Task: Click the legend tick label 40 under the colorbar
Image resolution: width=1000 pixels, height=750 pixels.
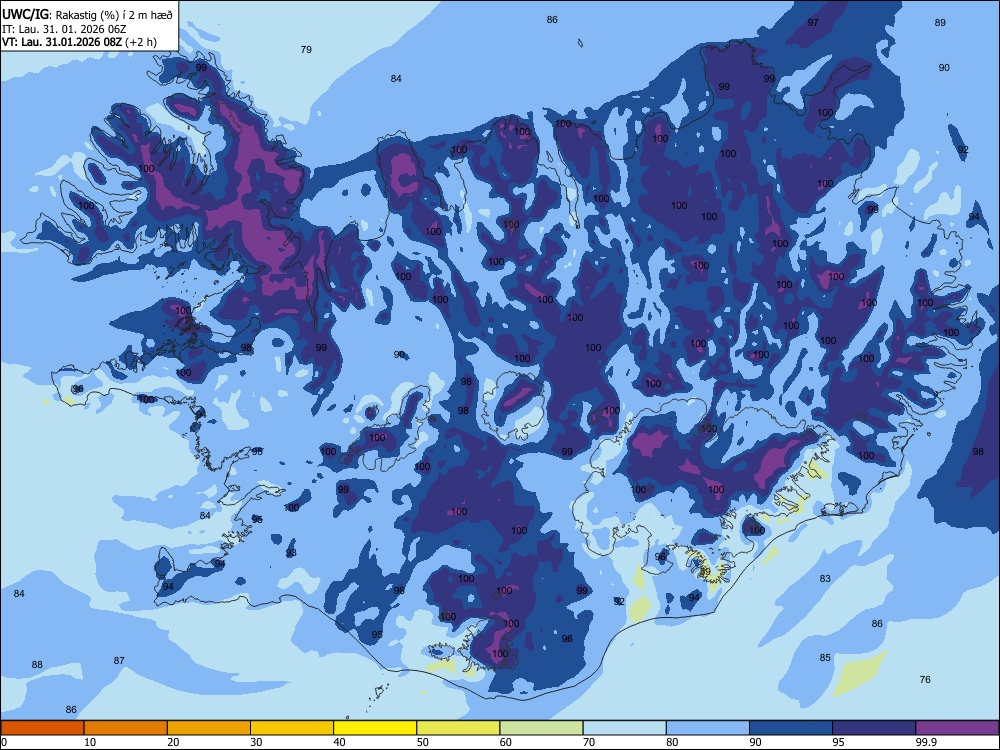Action: (339, 742)
